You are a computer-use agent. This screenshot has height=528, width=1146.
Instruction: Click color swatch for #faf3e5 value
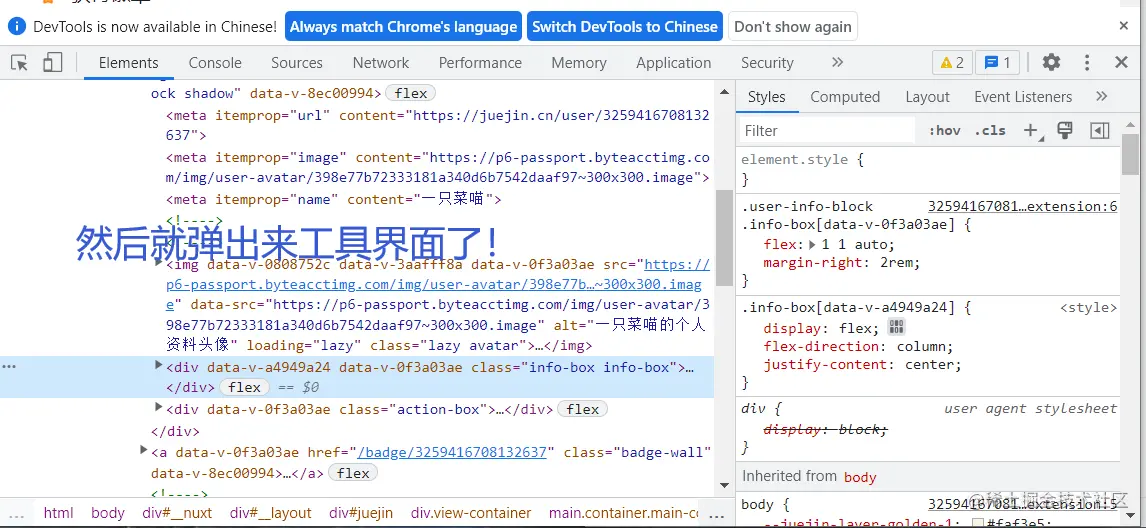pyautogui.click(x=979, y=522)
